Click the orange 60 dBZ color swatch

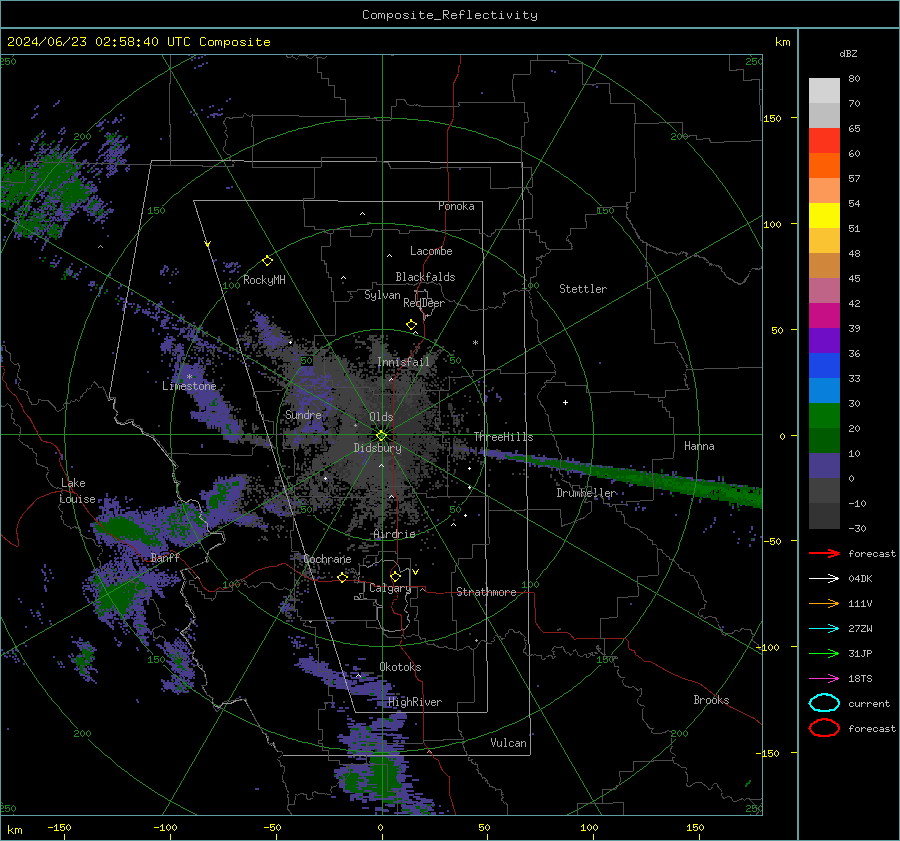coord(824,165)
